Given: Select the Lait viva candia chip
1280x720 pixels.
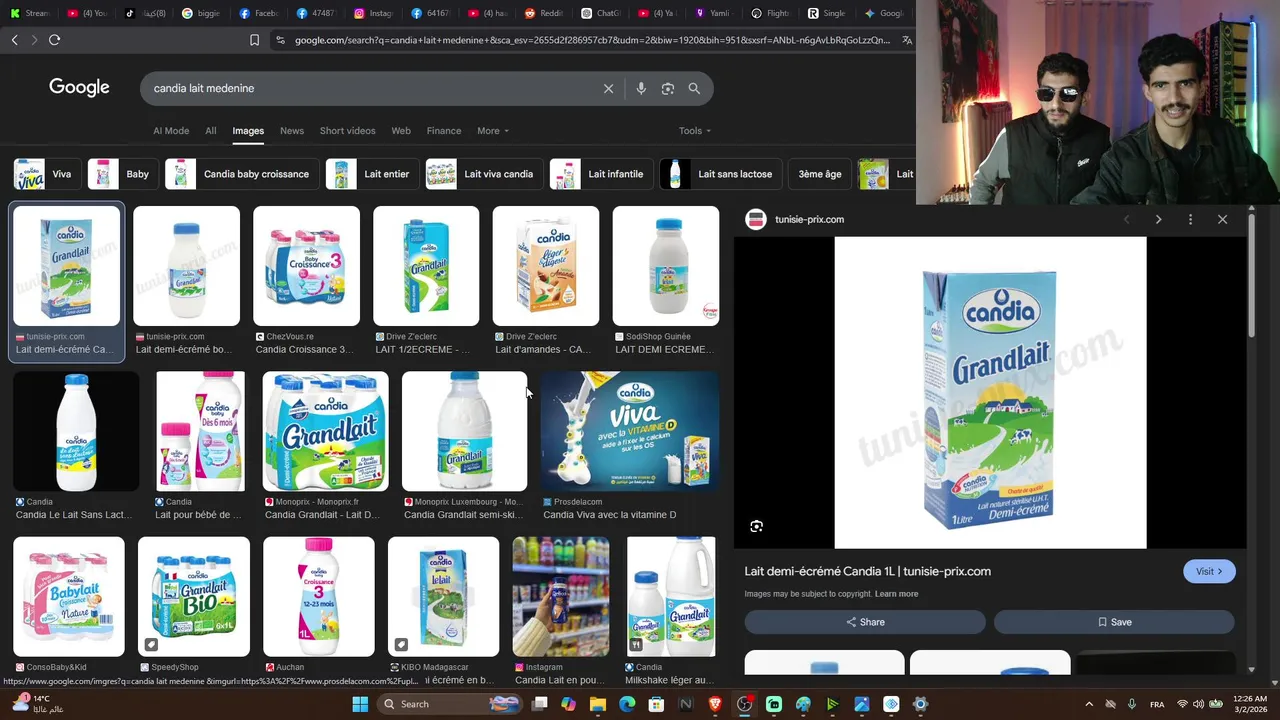Looking at the screenshot, I should tap(483, 174).
